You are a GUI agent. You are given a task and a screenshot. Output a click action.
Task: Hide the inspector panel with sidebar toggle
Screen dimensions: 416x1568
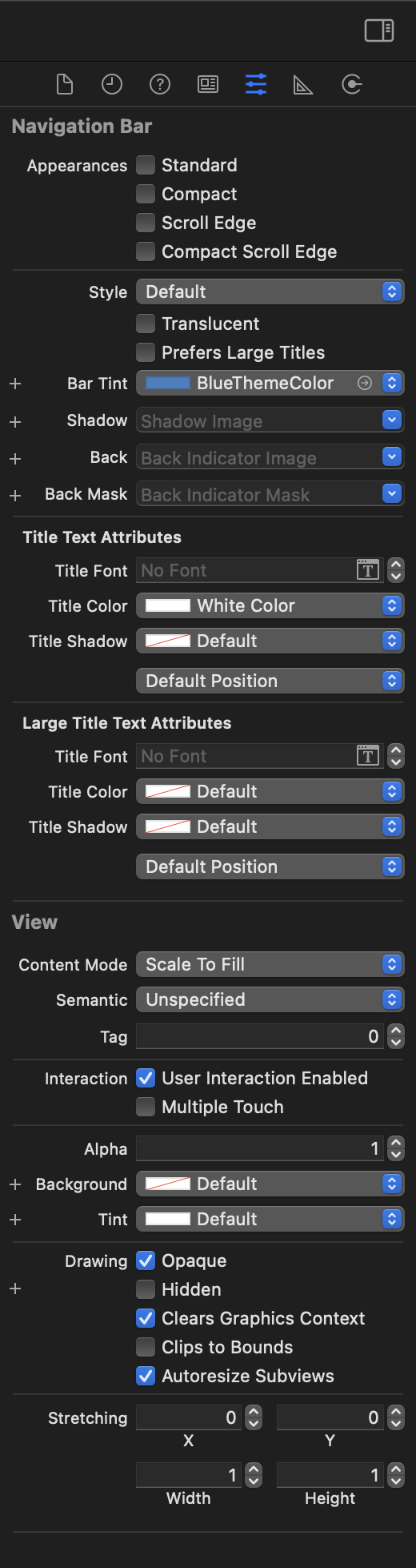tap(379, 30)
